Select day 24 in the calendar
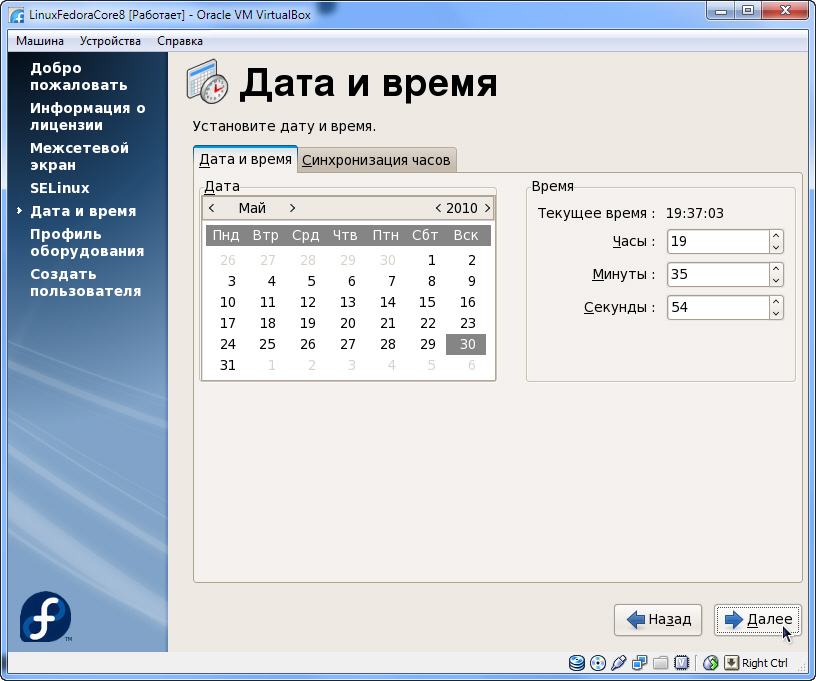Screen dimensions: 816x681 (227, 344)
